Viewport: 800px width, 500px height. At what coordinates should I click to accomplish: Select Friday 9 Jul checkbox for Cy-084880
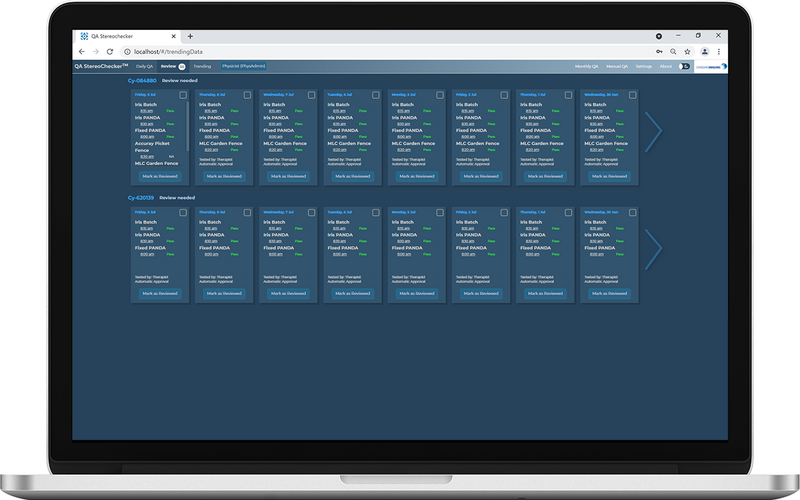pos(183,95)
